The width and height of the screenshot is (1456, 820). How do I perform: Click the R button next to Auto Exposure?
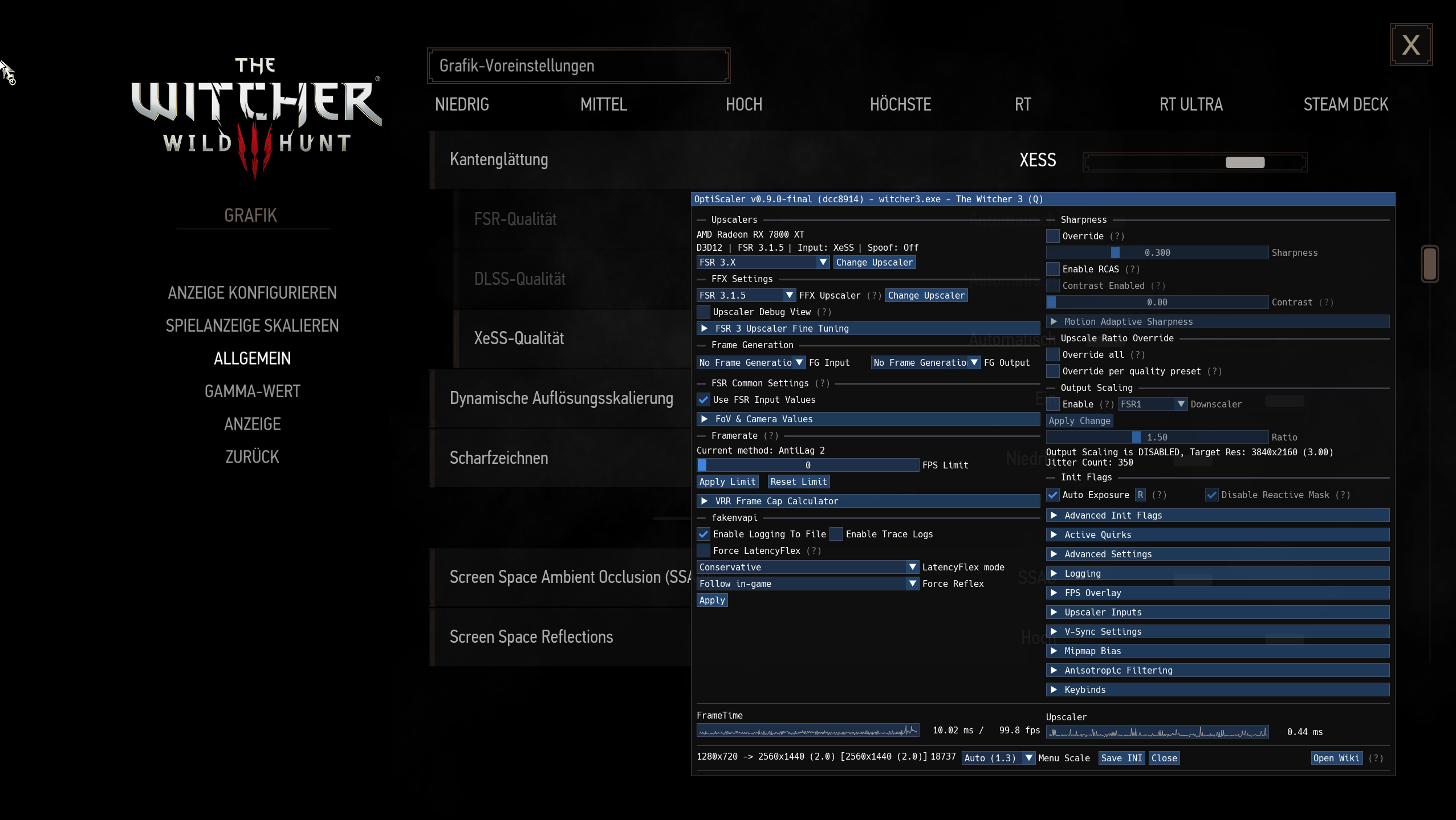(x=1140, y=495)
